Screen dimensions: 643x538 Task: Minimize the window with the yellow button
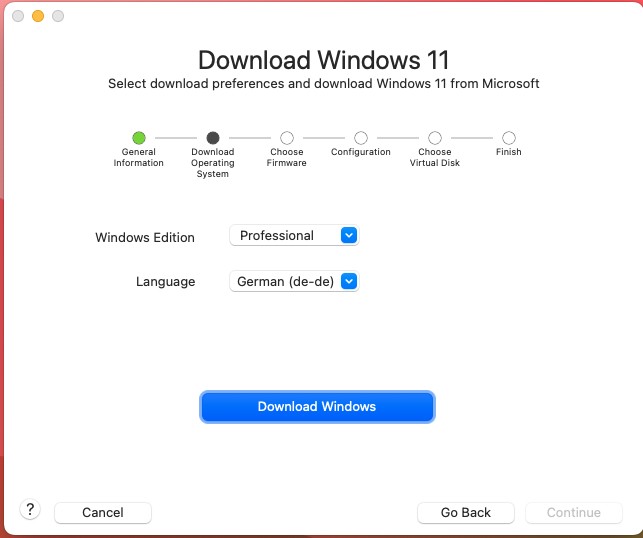[38, 16]
